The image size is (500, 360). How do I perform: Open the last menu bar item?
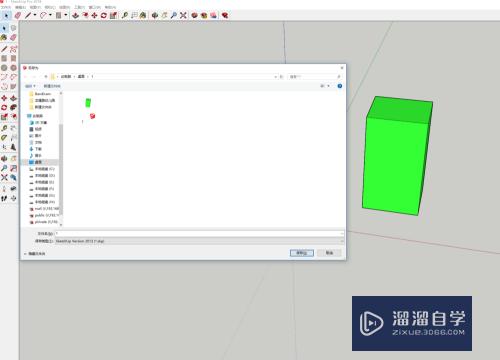(x=110, y=7)
